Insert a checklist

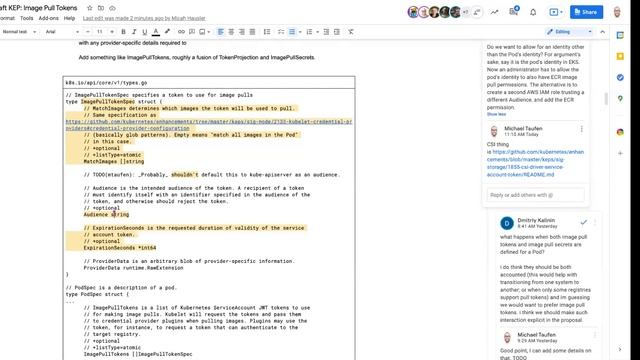[281, 32]
